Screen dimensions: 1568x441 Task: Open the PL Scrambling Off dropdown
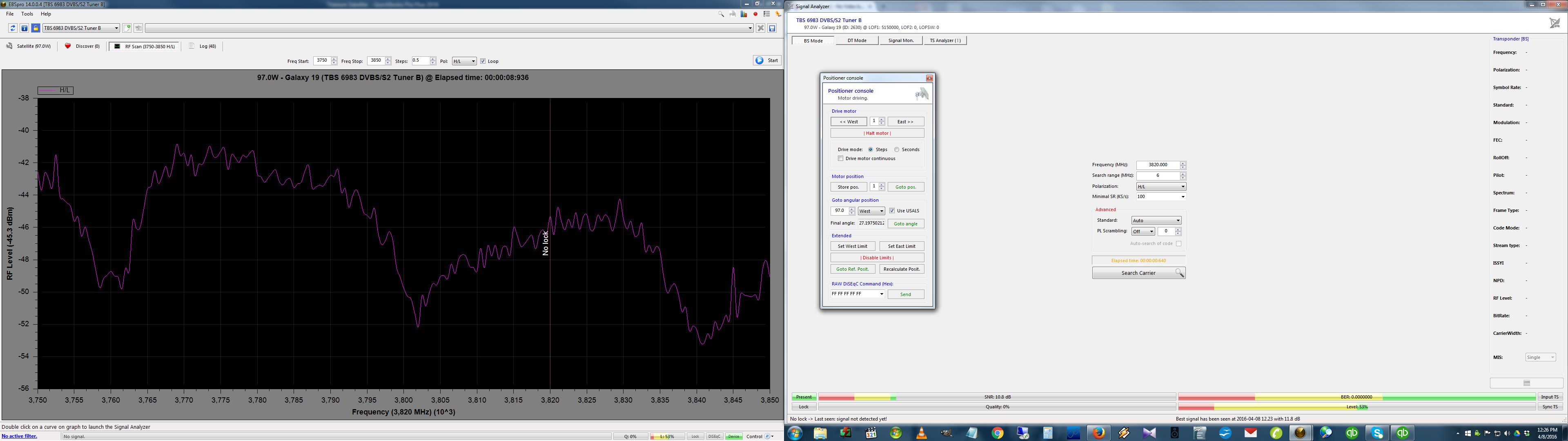pos(1143,232)
